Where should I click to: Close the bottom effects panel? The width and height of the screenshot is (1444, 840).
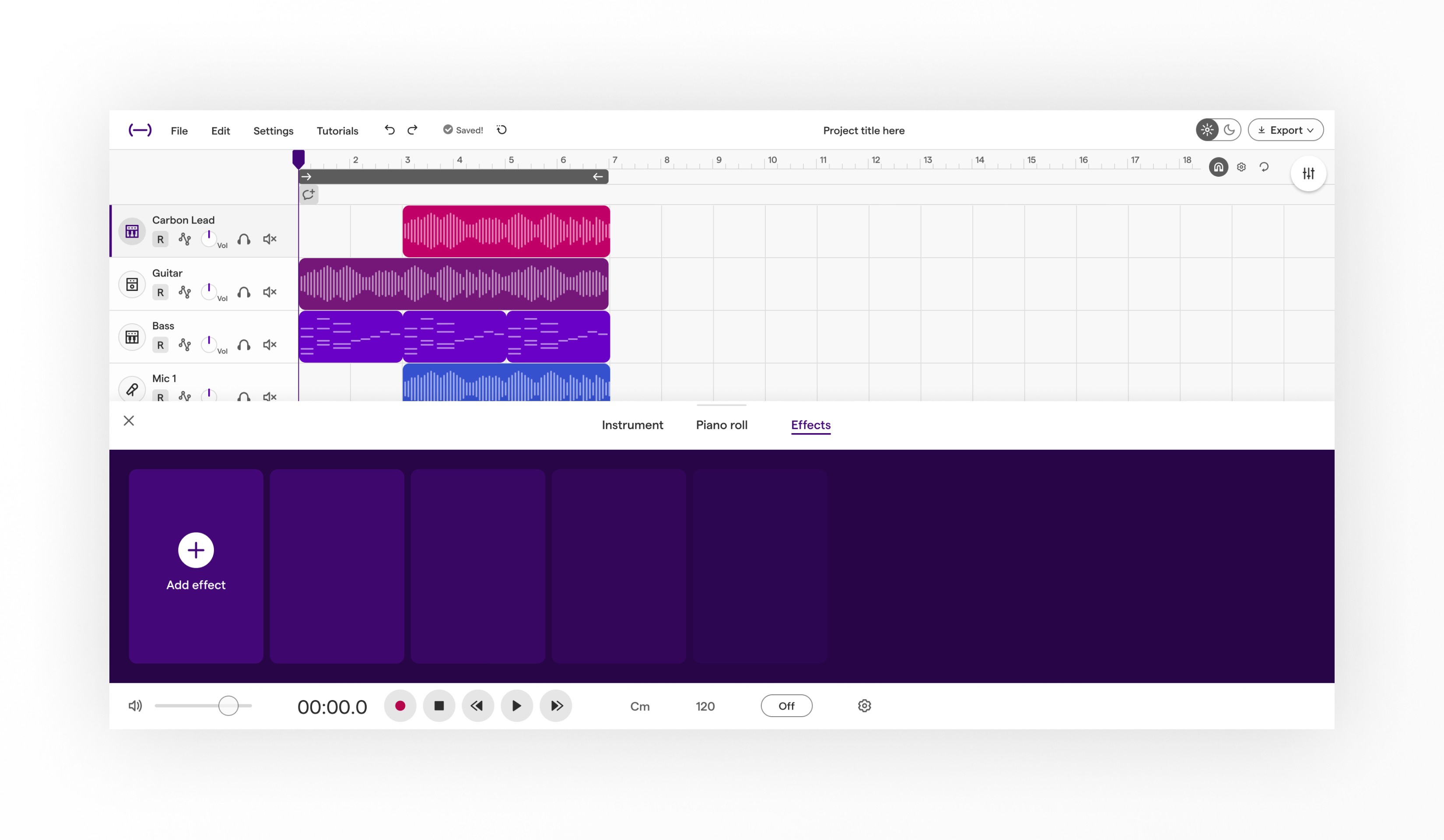129,420
